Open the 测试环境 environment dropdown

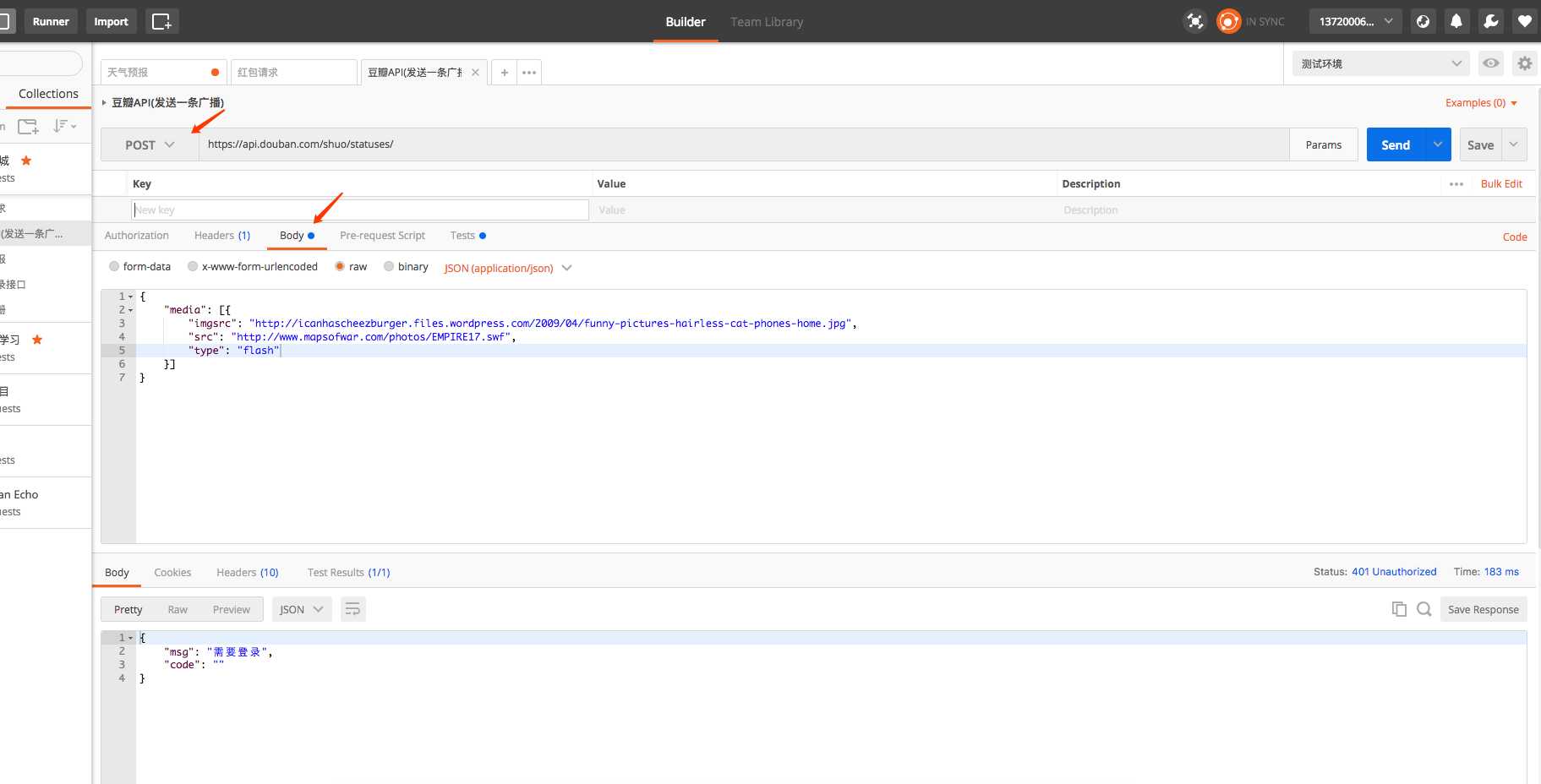1381,63
